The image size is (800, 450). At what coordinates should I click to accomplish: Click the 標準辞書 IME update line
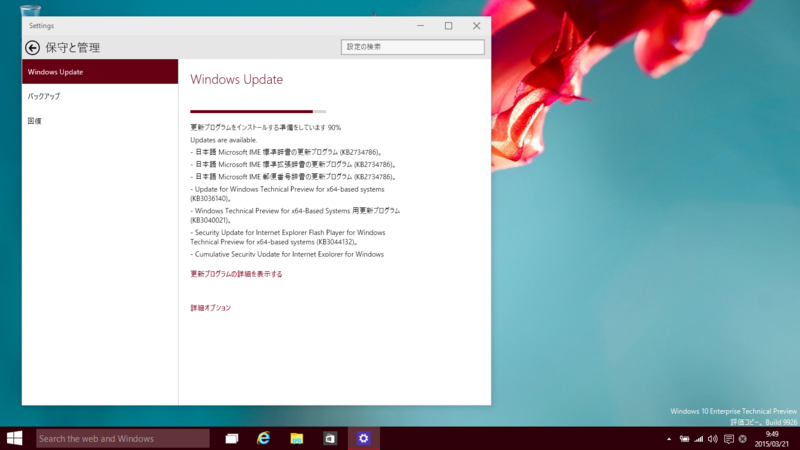pyautogui.click(x=286, y=152)
